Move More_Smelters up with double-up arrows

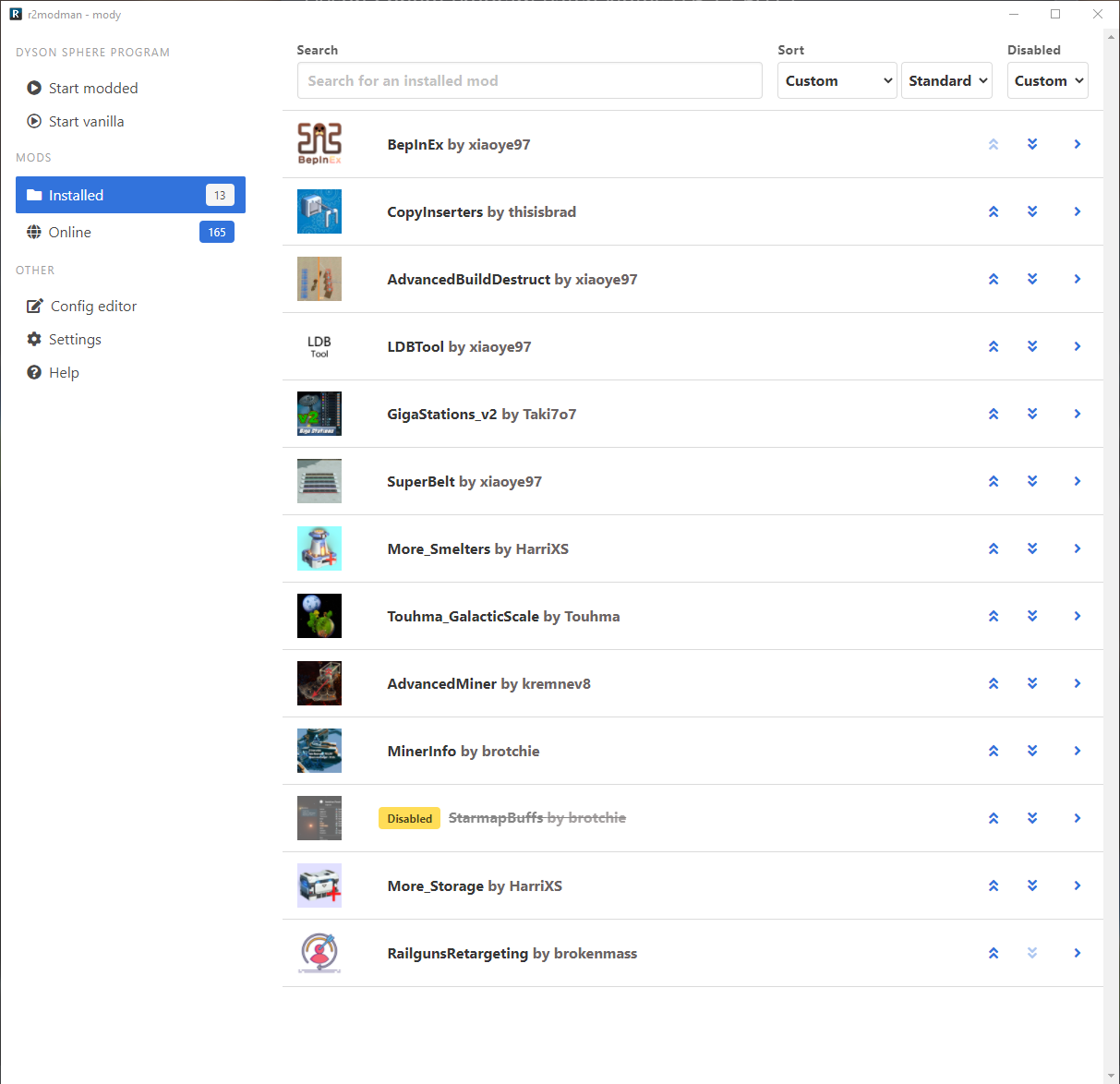pyautogui.click(x=994, y=548)
